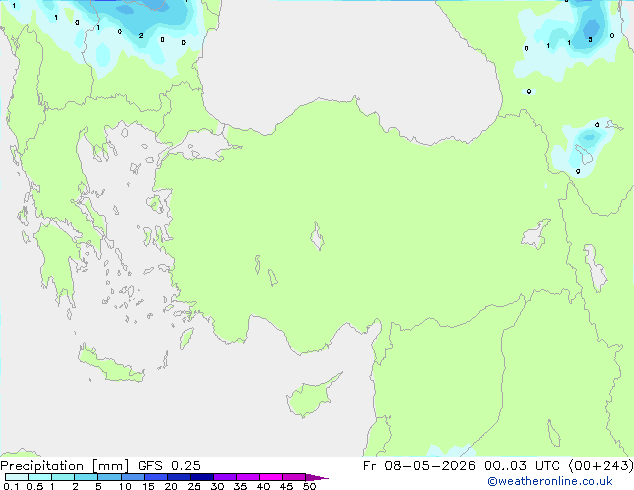
Task: Choose the 20–25 mm dark blue swatch
Action: (178, 477)
